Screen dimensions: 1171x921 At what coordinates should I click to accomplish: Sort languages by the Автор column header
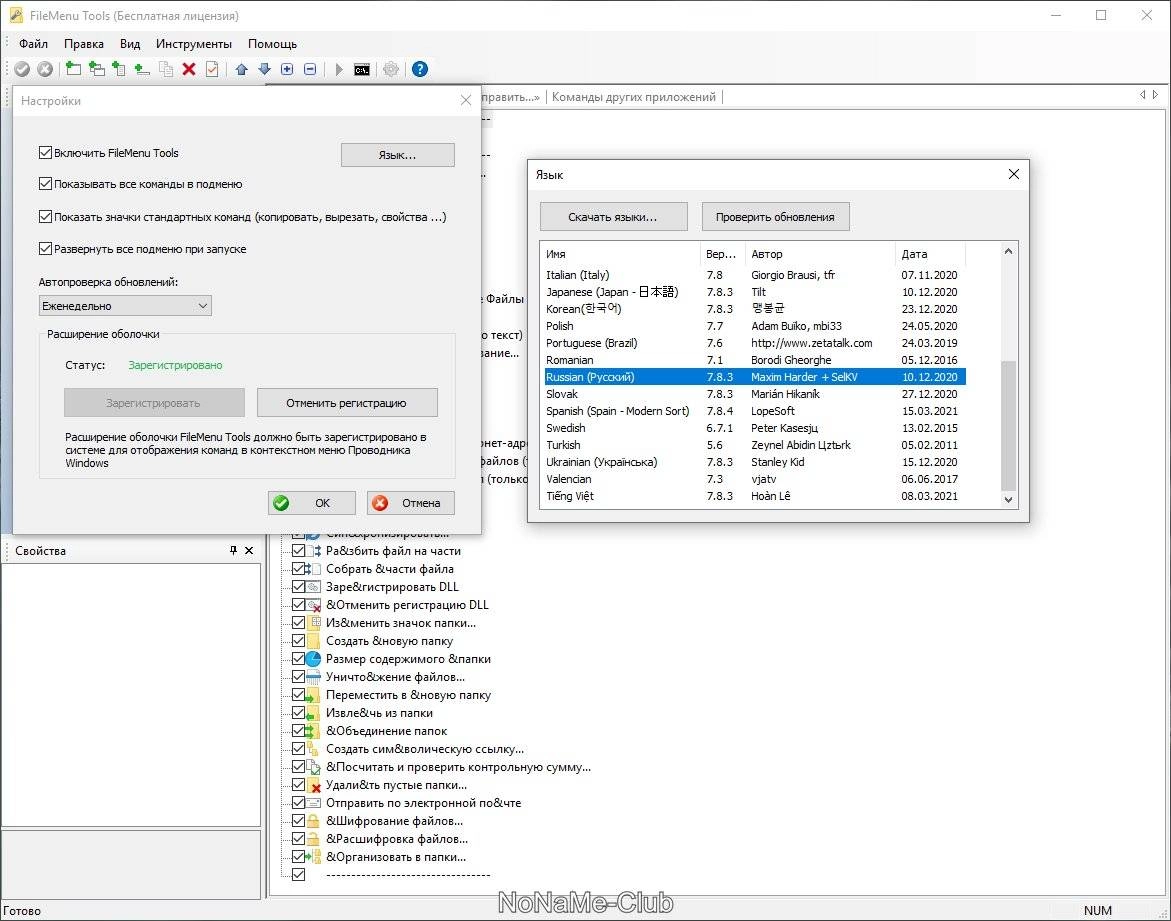pyautogui.click(x=820, y=254)
